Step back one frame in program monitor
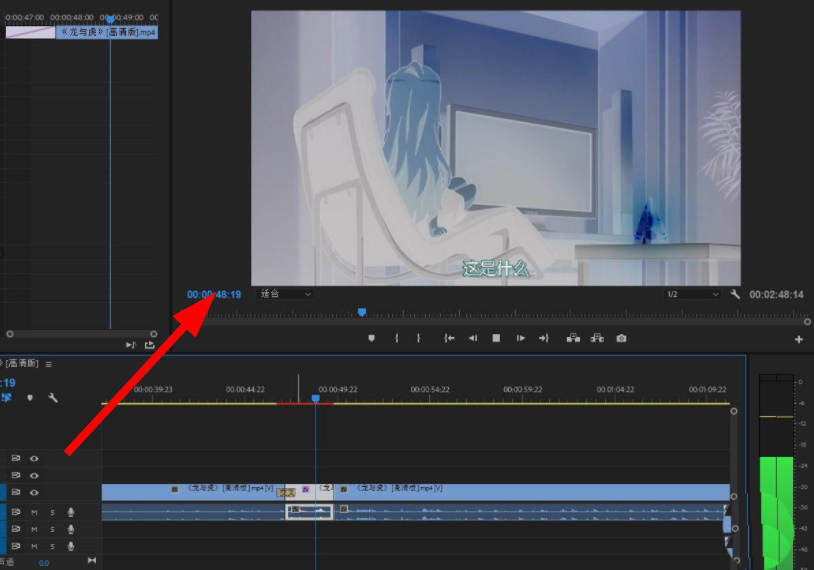 point(473,338)
